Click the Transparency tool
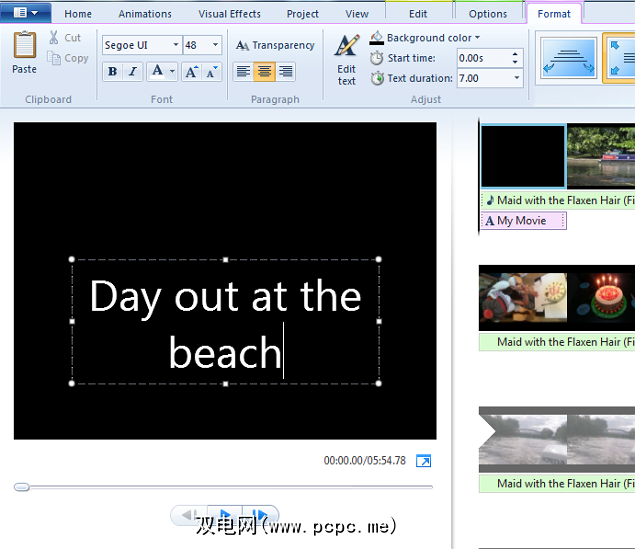The height and width of the screenshot is (549, 635). (275, 45)
